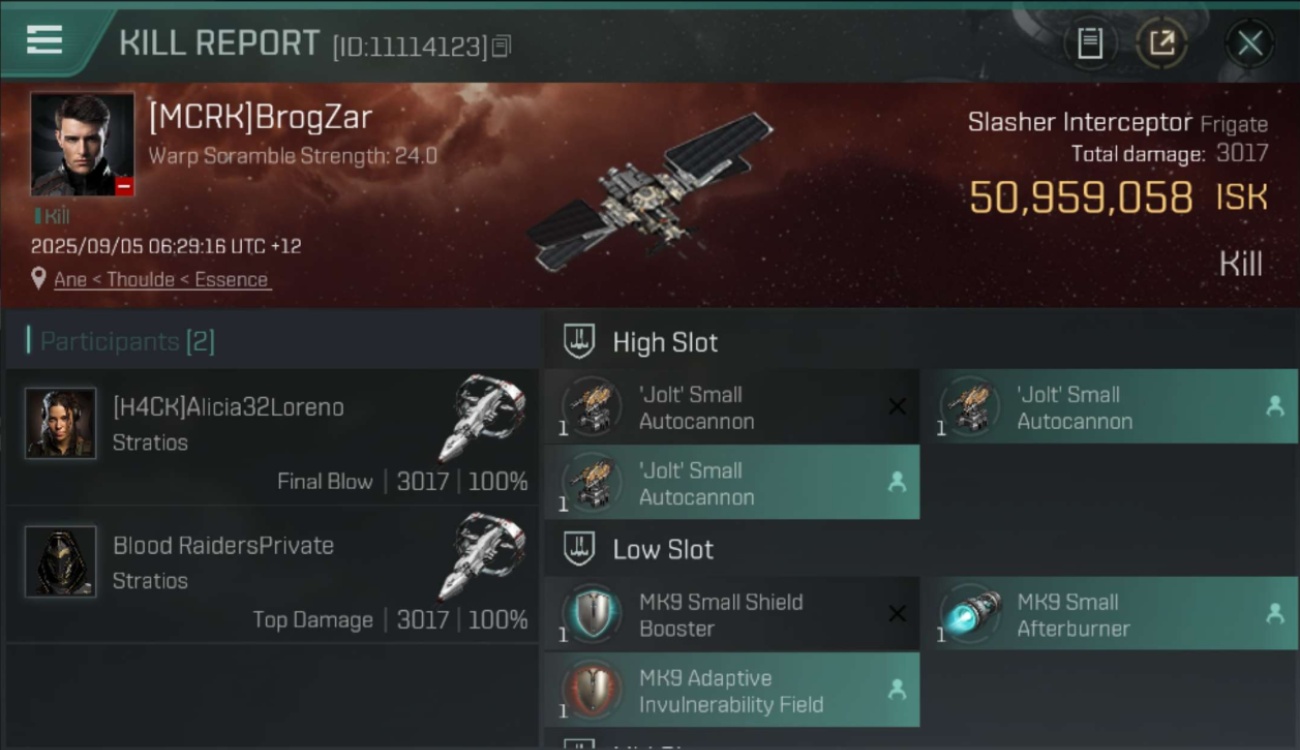The width and height of the screenshot is (1300, 750).
Task: Share the kill report externally
Action: point(1162,43)
